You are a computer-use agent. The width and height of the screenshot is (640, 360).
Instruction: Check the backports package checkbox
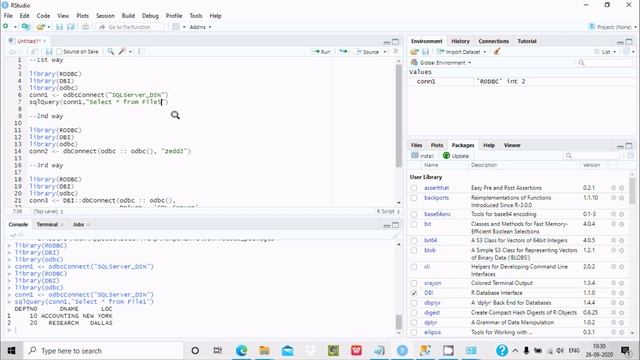(414, 198)
